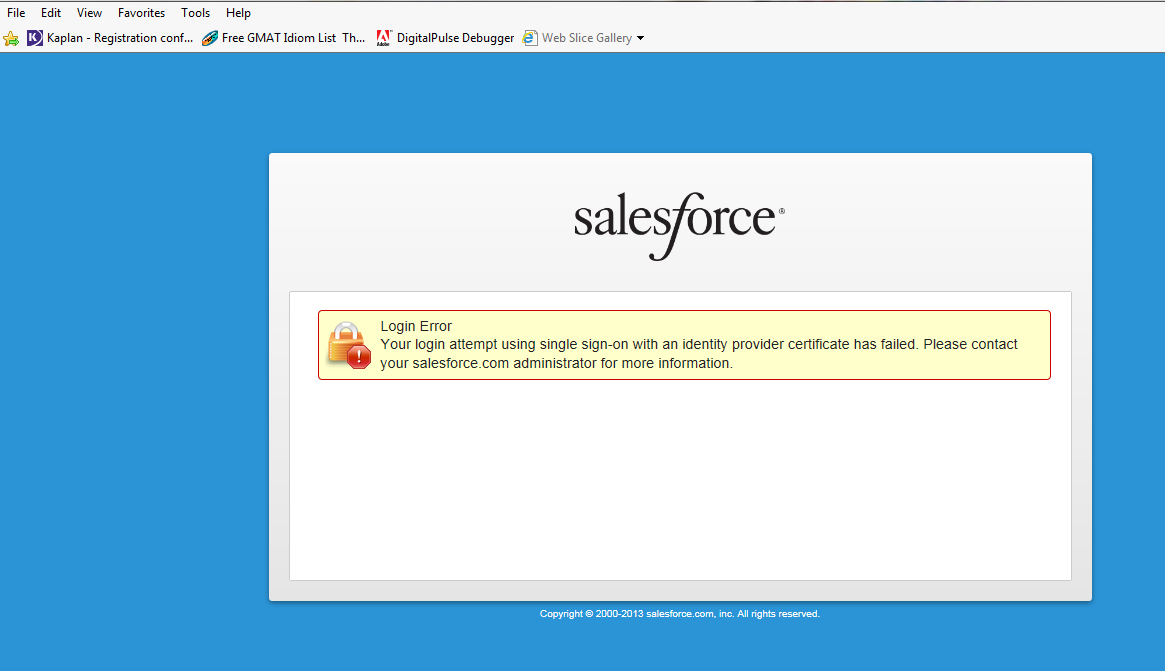Screen dimensions: 1165x671
Task: Expand the Web Slice Gallery dropdown arrow
Action: (x=641, y=38)
